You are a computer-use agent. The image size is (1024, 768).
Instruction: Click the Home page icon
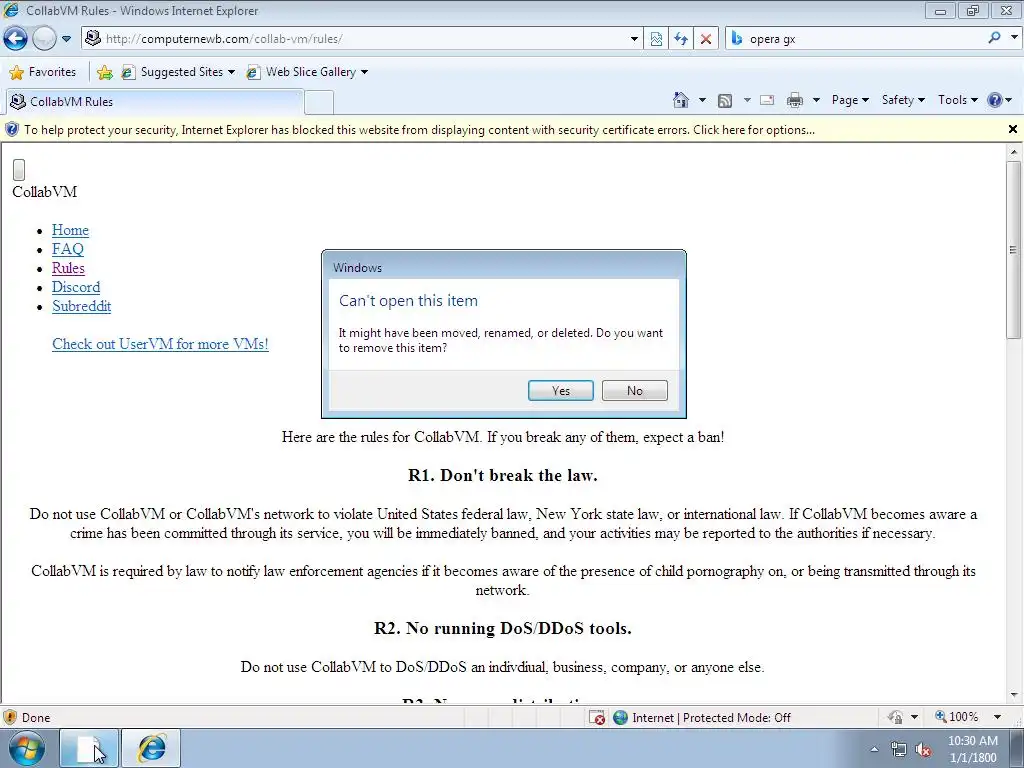680,100
